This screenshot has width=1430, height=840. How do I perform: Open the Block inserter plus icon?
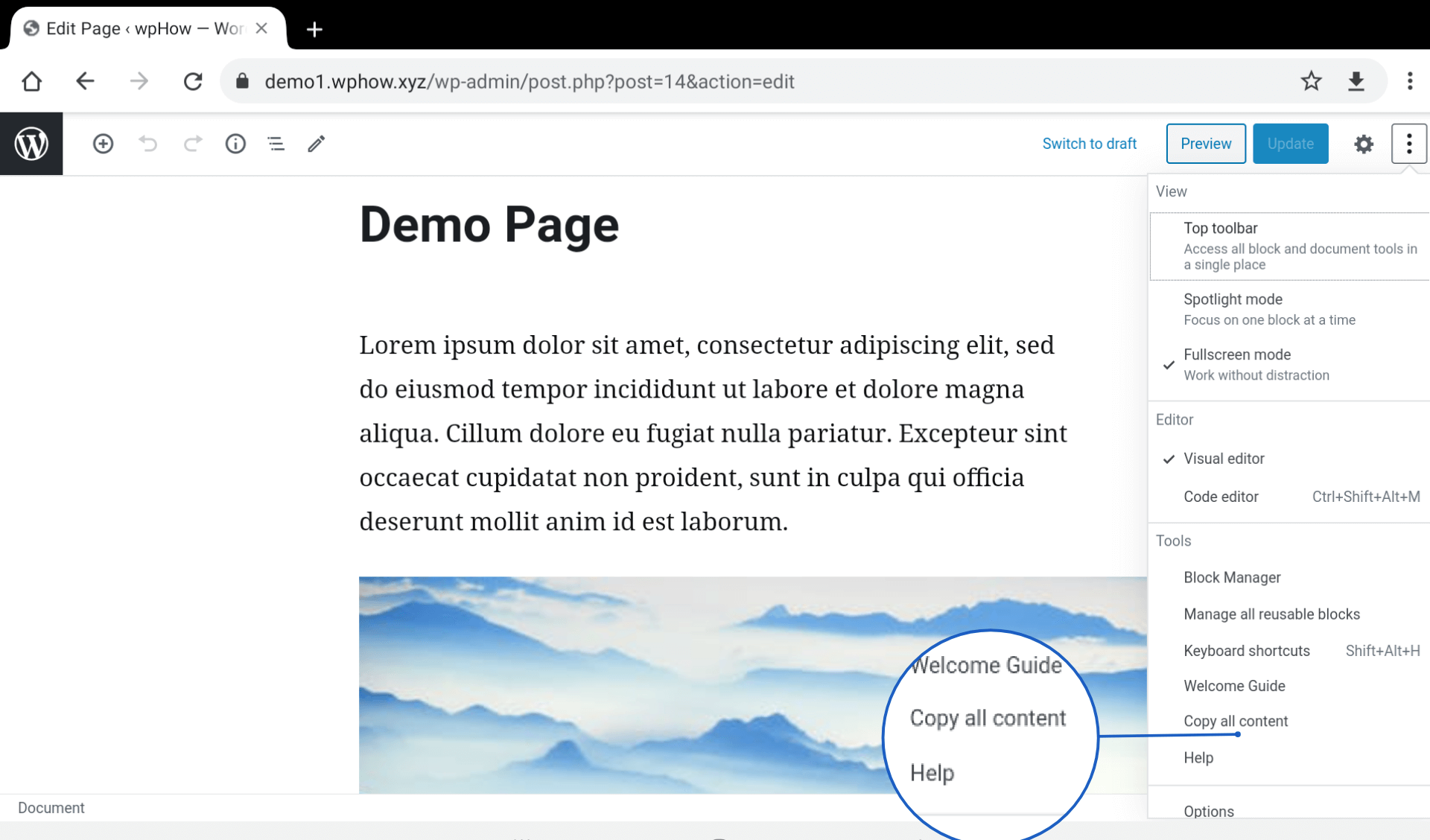tap(102, 144)
